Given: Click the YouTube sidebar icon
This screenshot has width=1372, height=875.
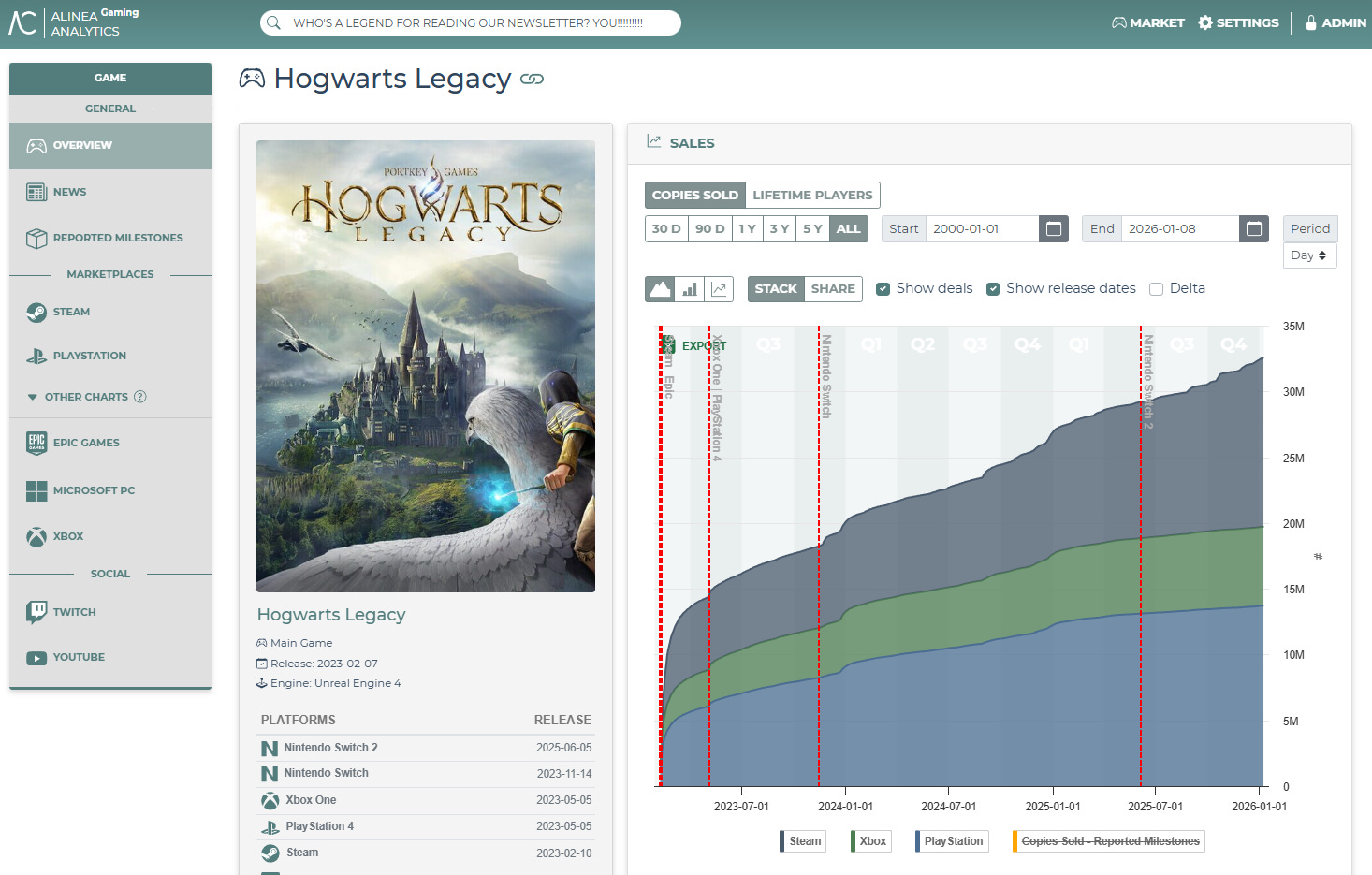Looking at the screenshot, I should tap(36, 657).
